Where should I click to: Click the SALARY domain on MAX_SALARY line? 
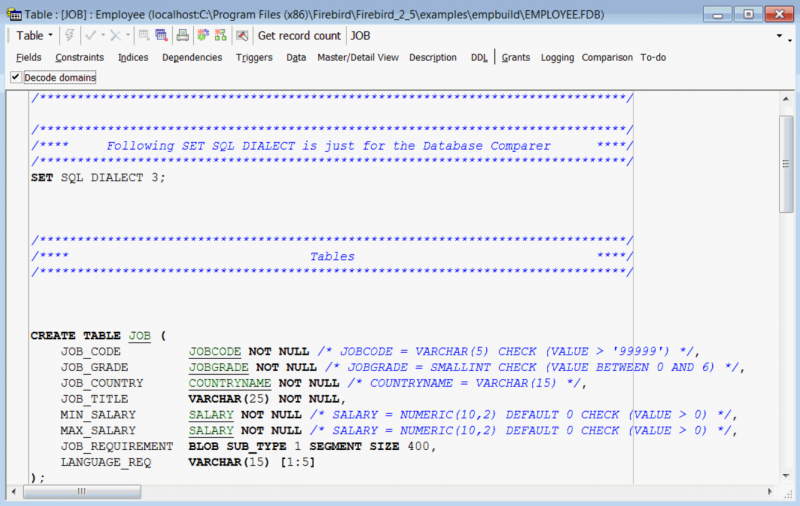tap(211, 431)
